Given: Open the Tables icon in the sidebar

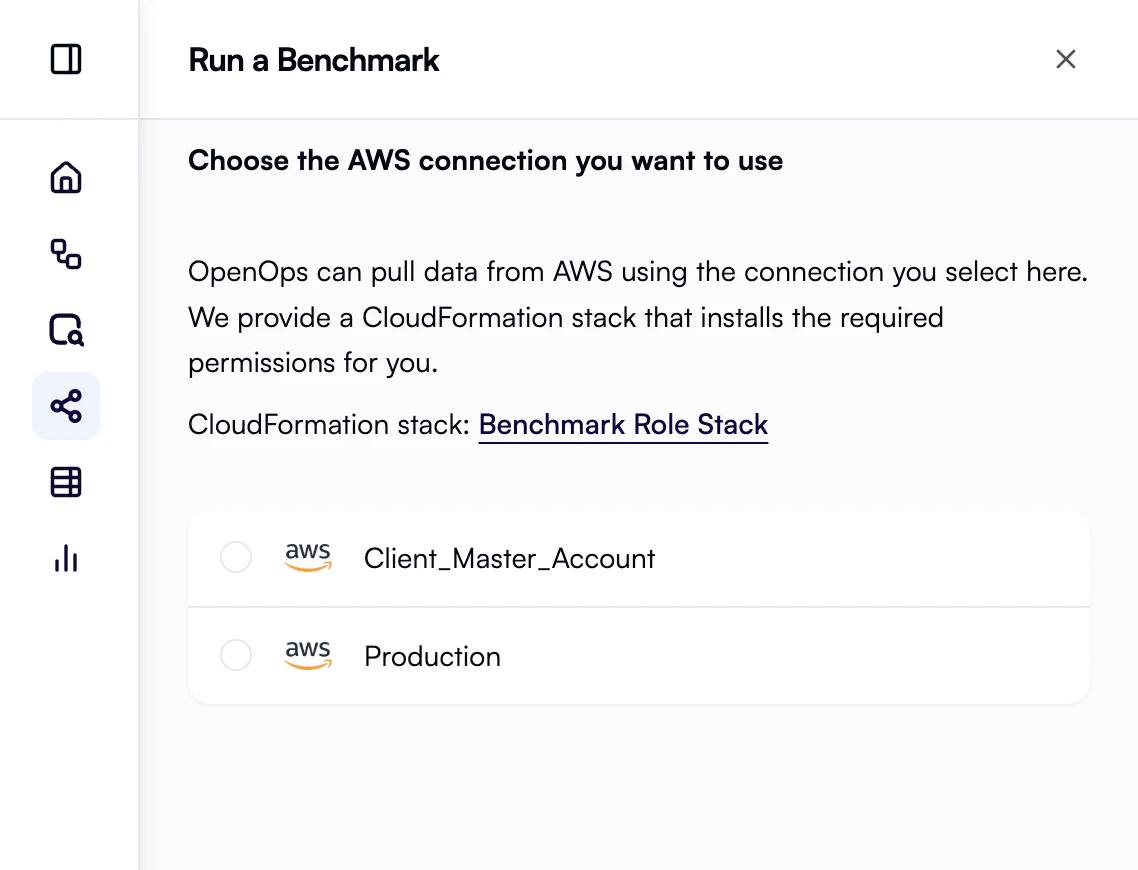Looking at the screenshot, I should tap(66, 482).
